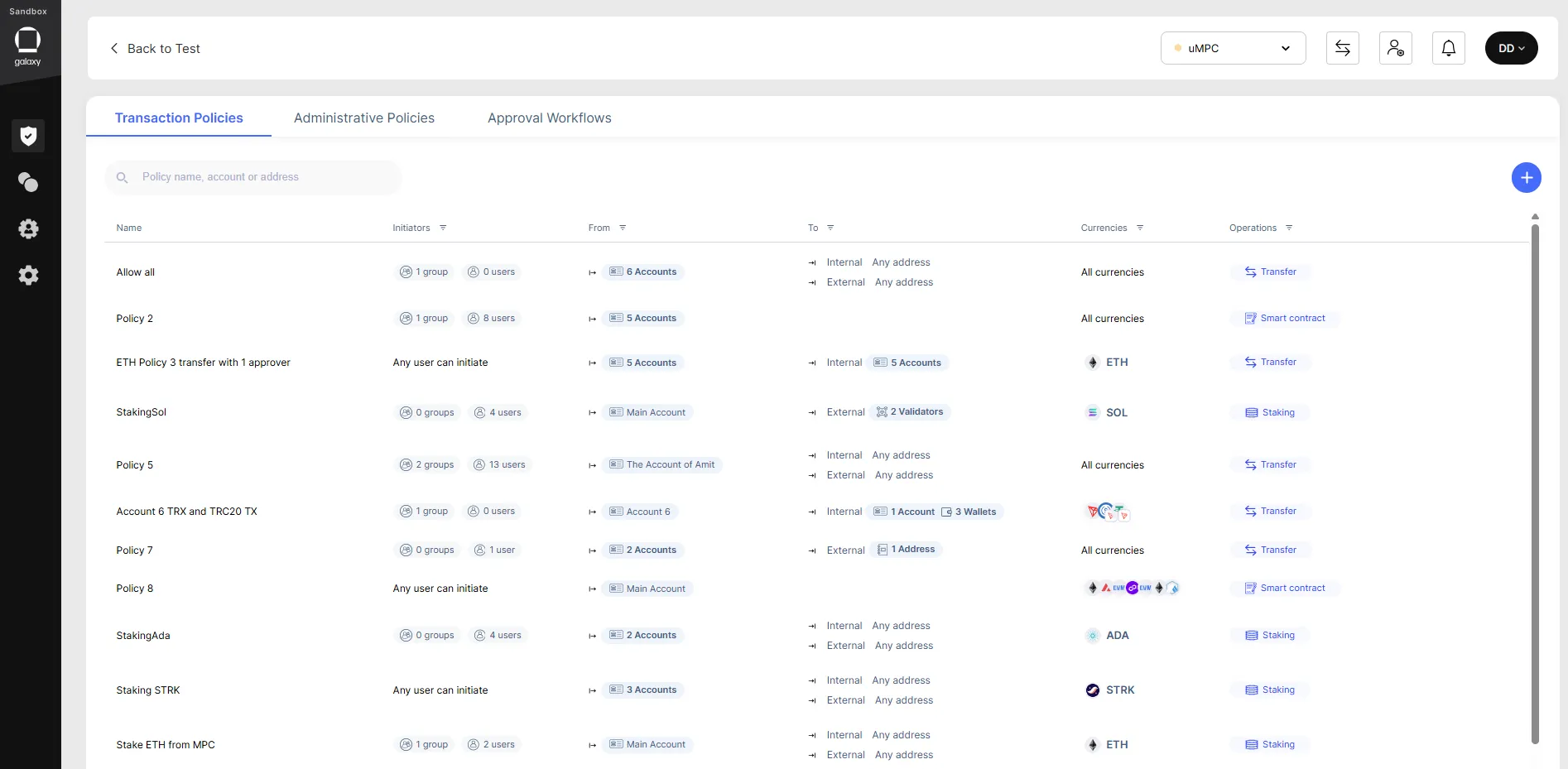The height and width of the screenshot is (769, 1568).
Task: Click the transfer arrows icon in header
Action: [x=1343, y=48]
